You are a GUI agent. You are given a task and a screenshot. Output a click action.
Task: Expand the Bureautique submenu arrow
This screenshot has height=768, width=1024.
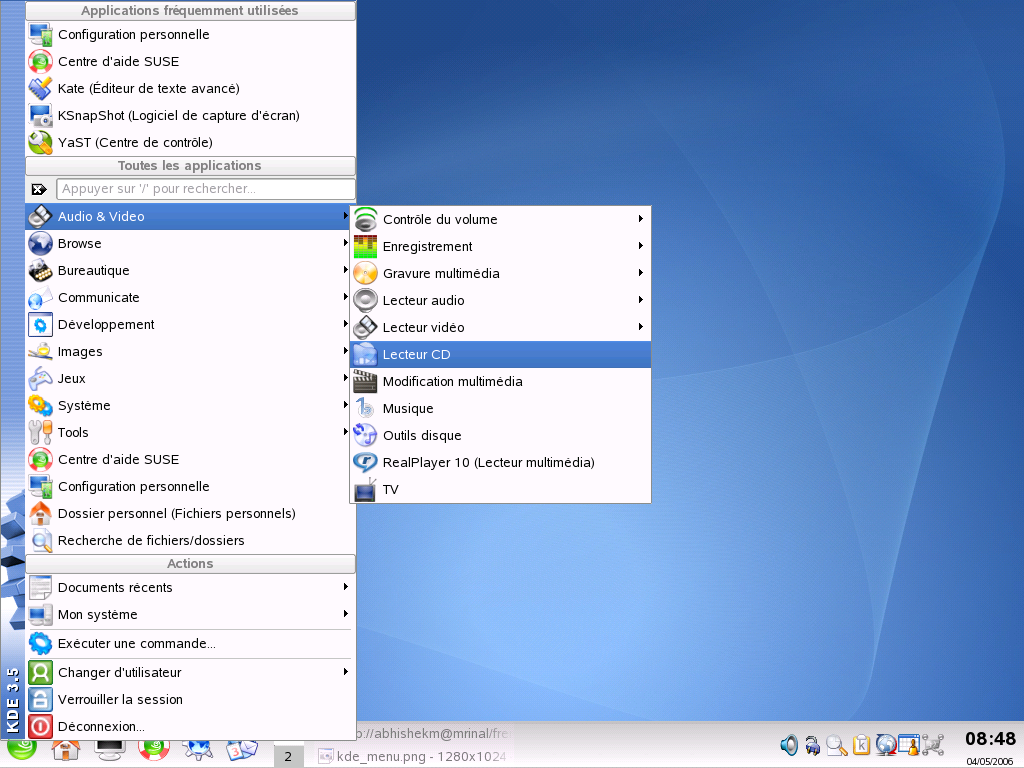[x=345, y=270]
